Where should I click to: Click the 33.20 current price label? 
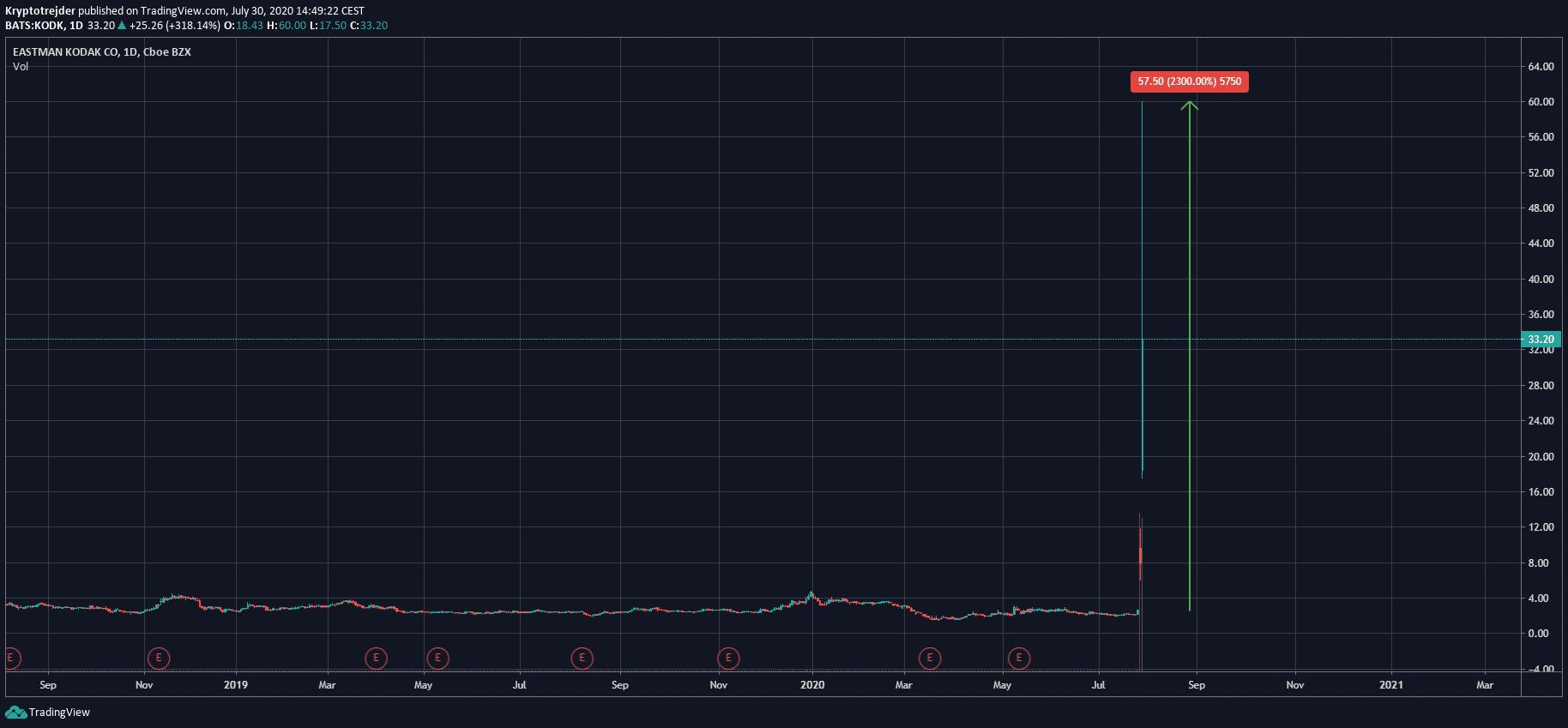click(x=1541, y=340)
